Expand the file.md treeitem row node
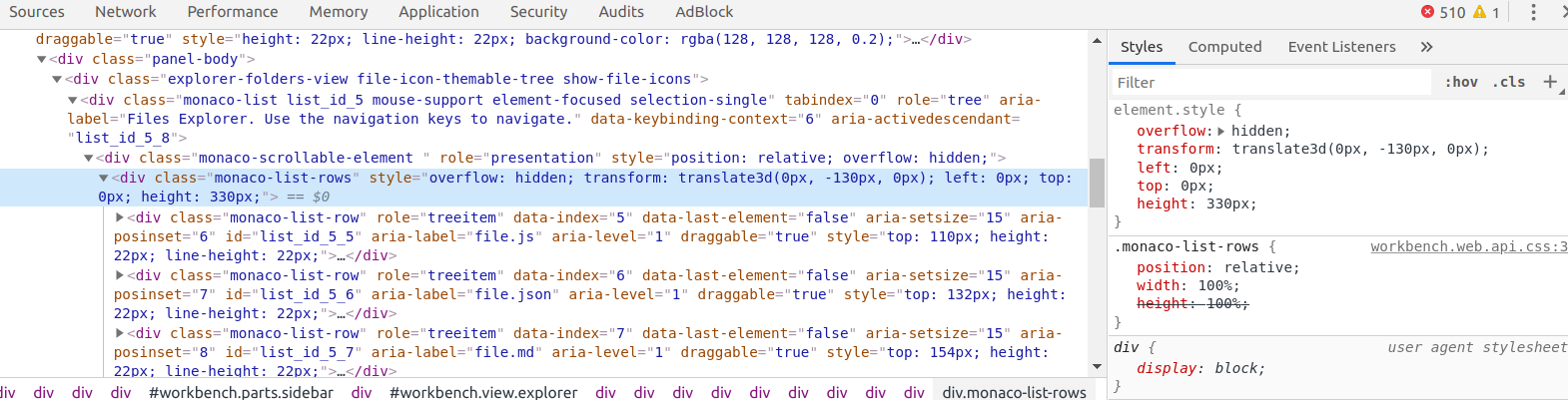This screenshot has width=1568, height=400. (120, 333)
